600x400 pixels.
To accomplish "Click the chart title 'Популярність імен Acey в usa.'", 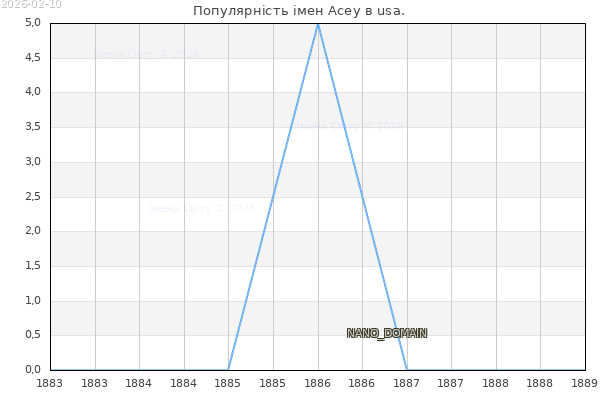I will coord(298,11).
